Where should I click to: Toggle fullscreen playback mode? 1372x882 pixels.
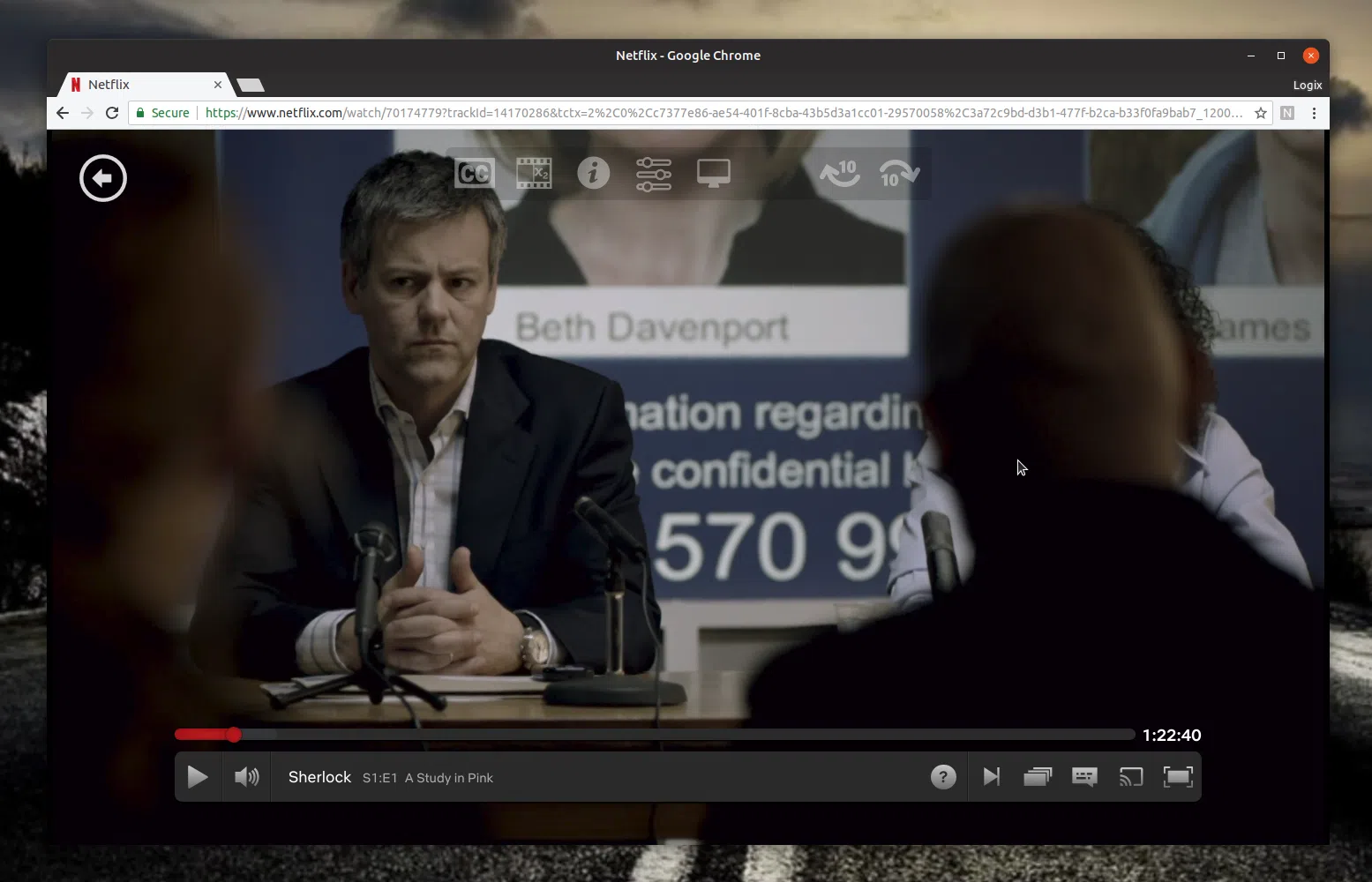point(1178,777)
